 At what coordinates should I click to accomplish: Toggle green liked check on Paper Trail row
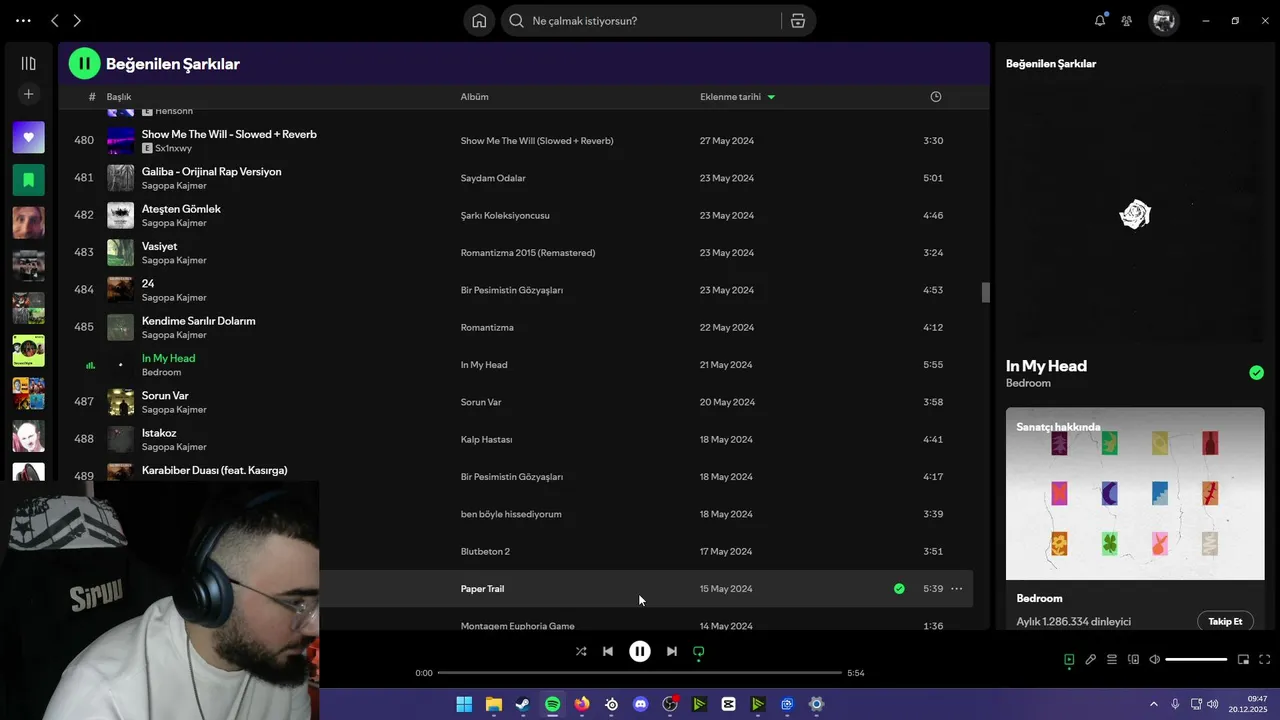click(899, 589)
